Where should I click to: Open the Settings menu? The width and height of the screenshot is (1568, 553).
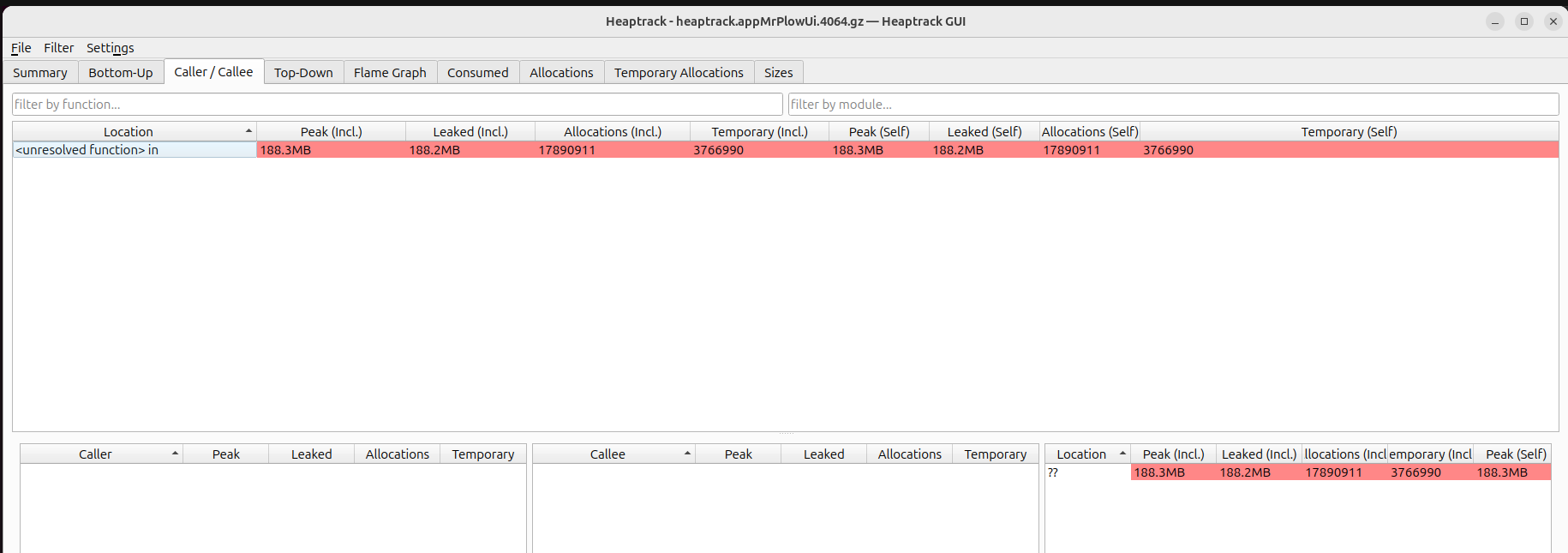(110, 48)
